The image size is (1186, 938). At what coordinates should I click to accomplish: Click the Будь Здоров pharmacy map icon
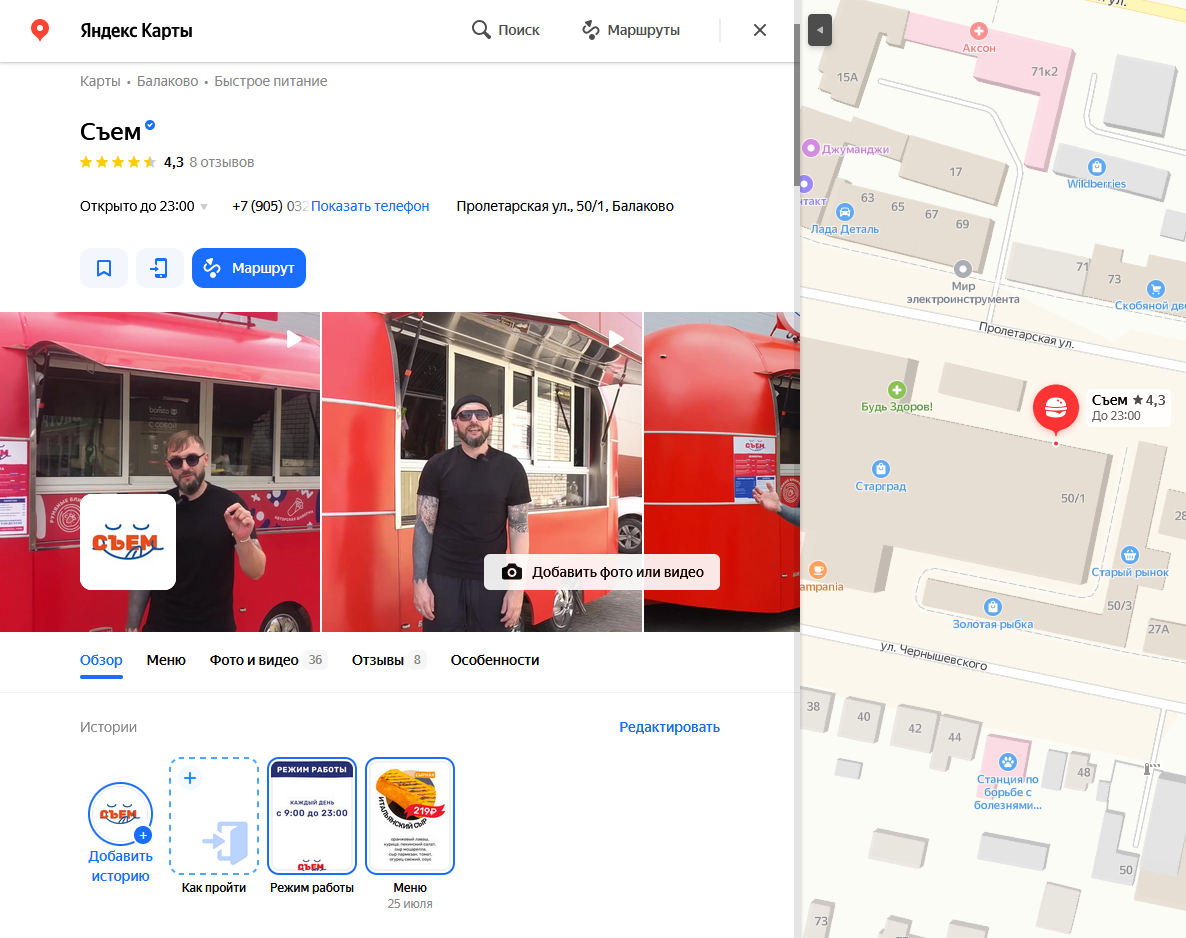coord(897,389)
